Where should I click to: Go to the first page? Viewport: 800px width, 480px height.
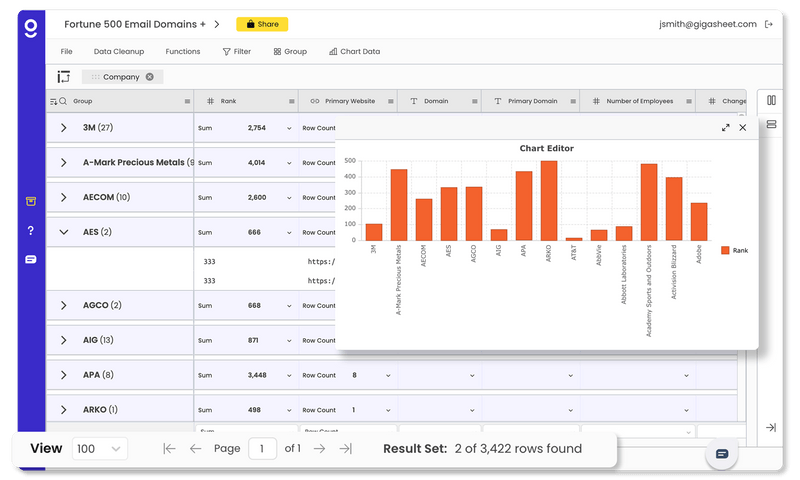(x=169, y=448)
